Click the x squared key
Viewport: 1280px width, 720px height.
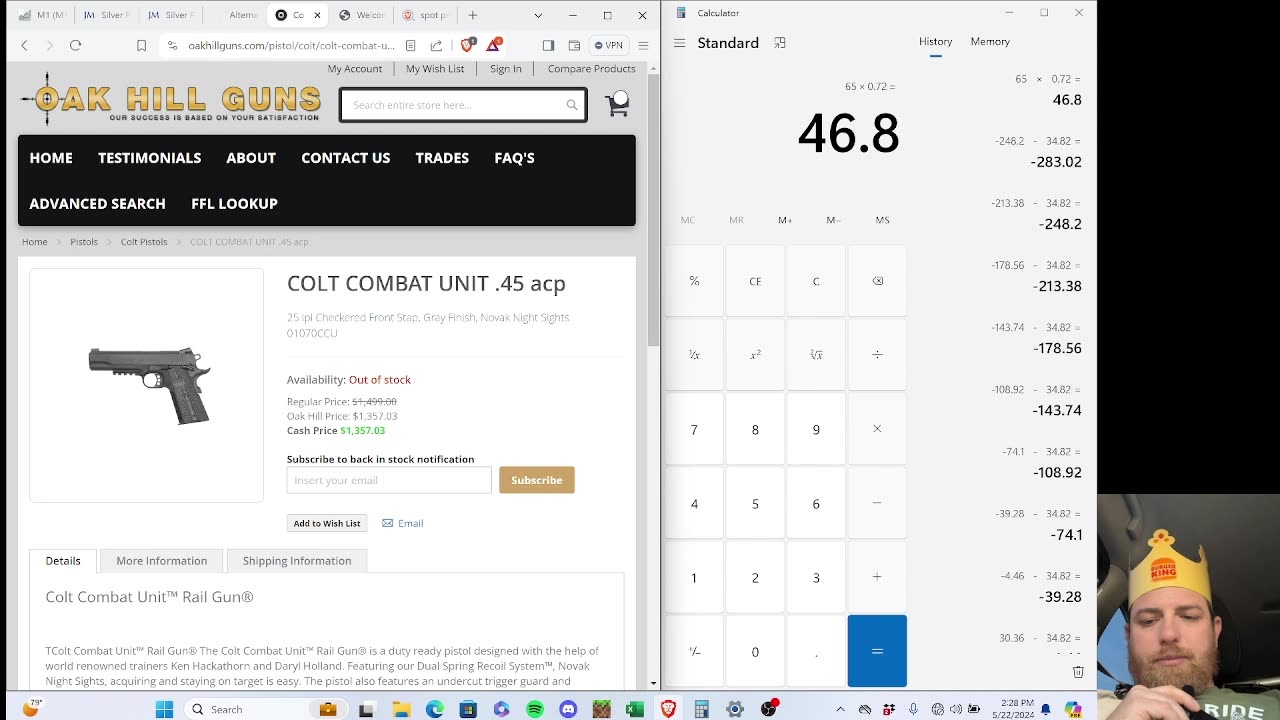coord(755,355)
